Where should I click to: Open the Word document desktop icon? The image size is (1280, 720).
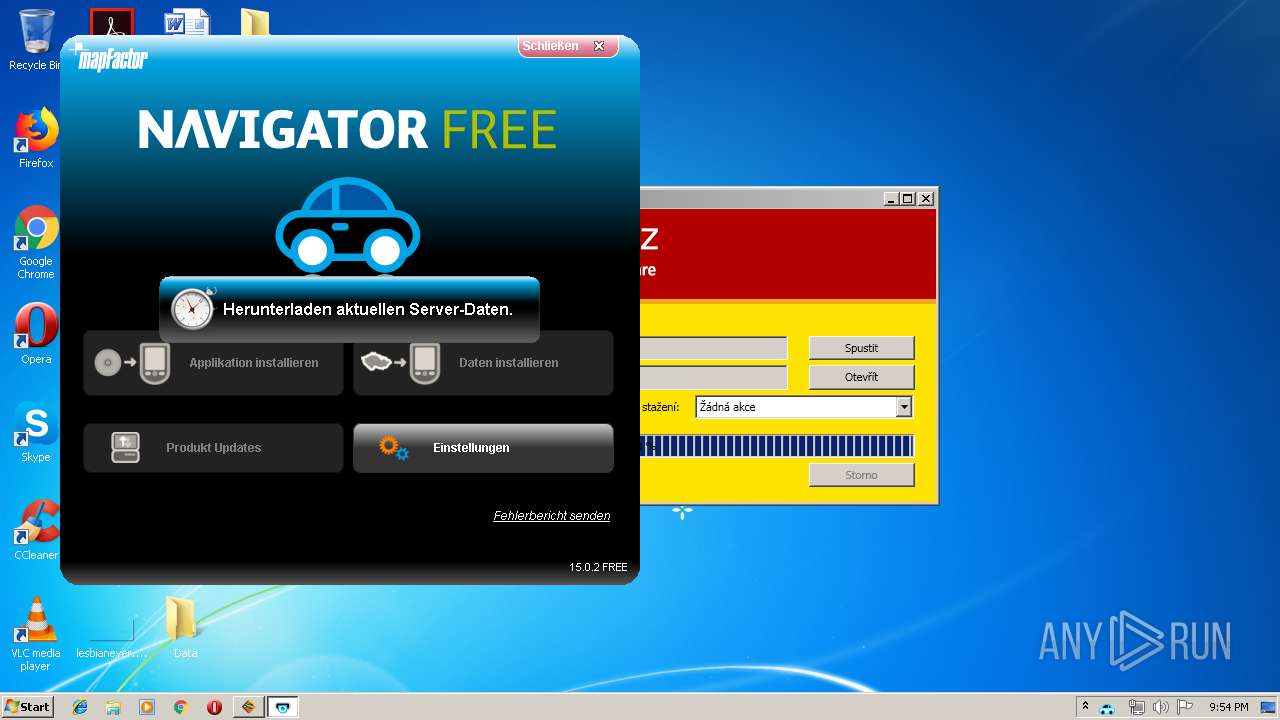186,22
